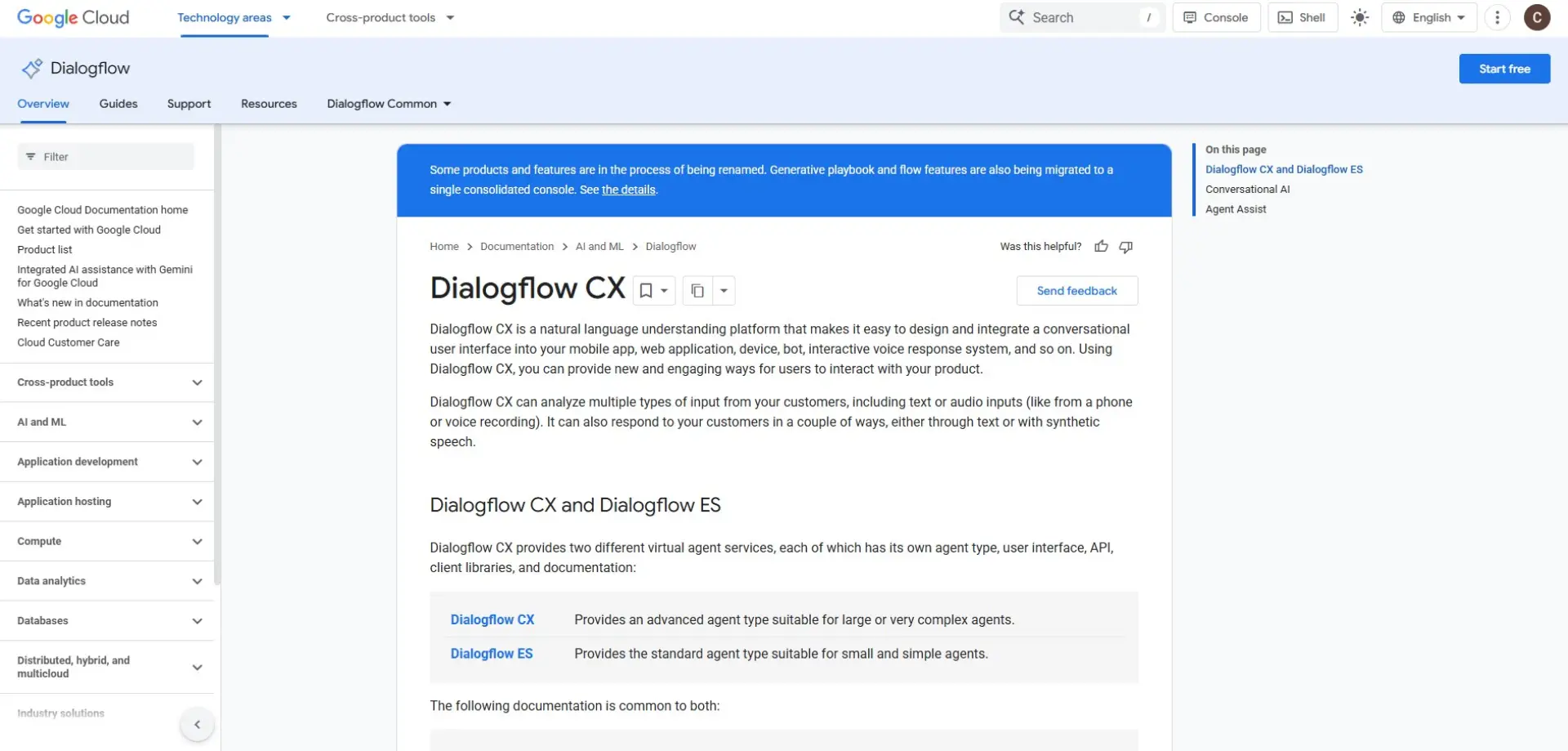The image size is (1568, 751).
Task: Expand Cross-product tools sidebar section
Action: point(107,382)
